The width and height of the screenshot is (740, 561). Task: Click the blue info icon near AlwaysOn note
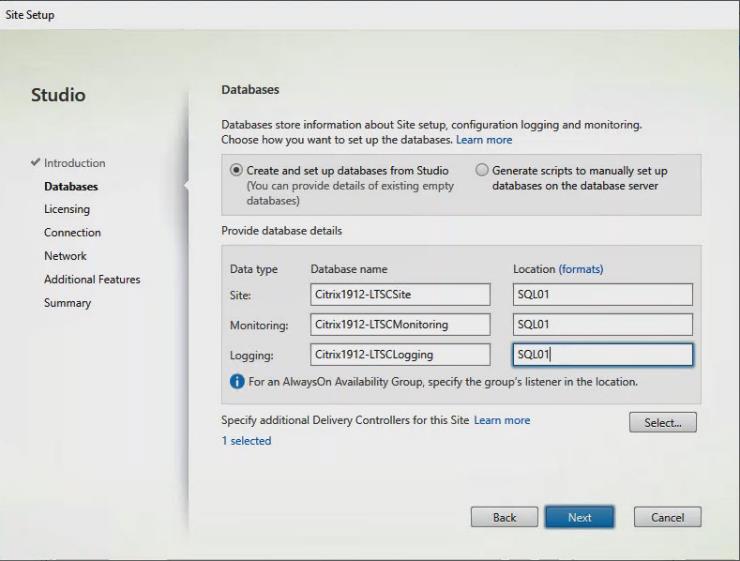coord(237,381)
